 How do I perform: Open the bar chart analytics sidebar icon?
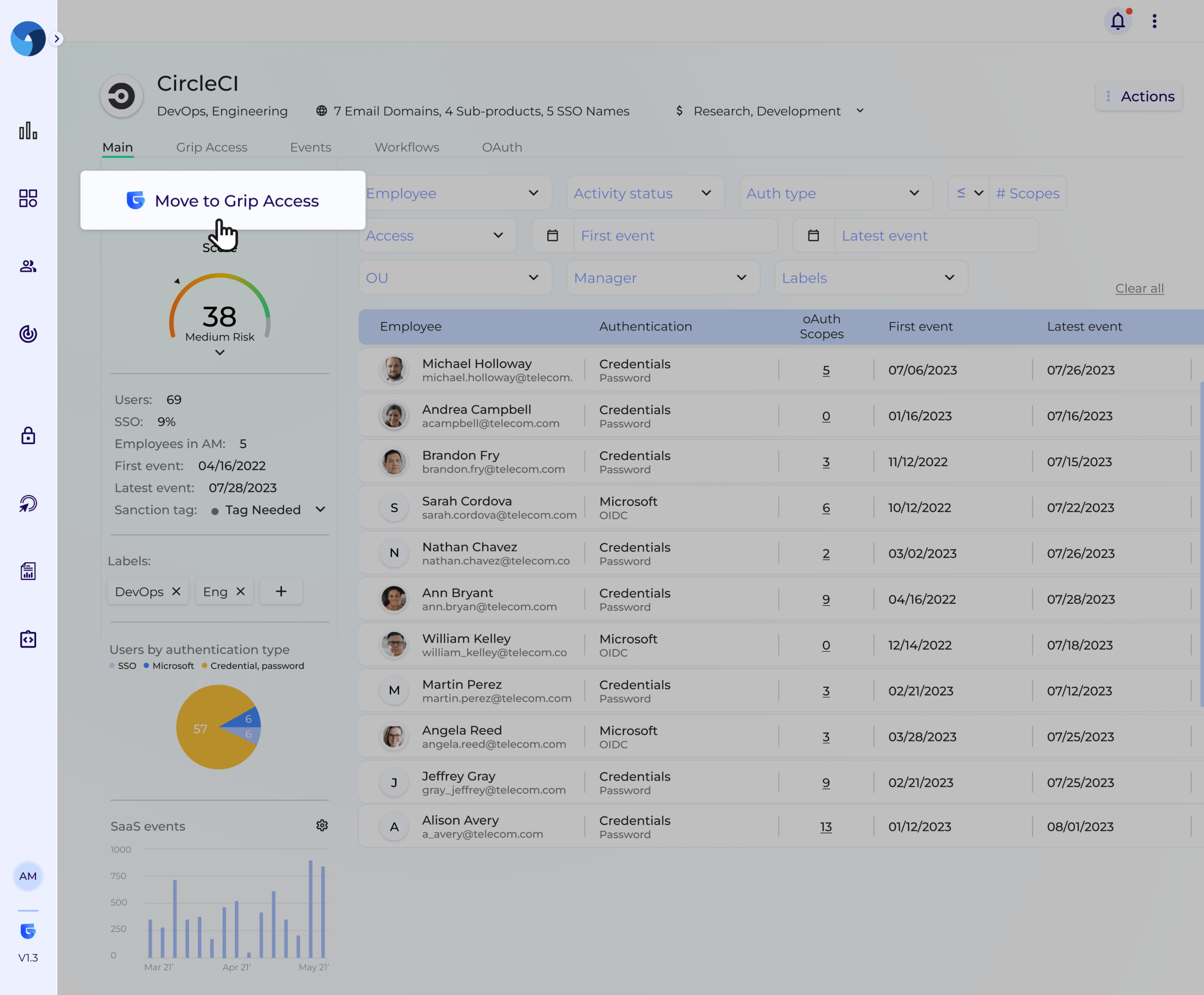click(x=28, y=131)
